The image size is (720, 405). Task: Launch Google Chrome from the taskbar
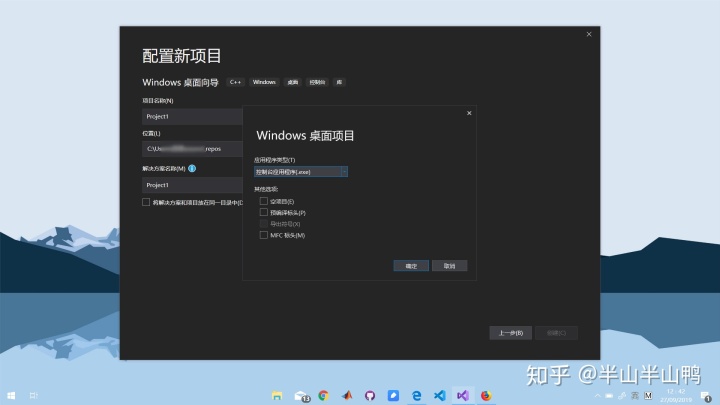[323, 395]
